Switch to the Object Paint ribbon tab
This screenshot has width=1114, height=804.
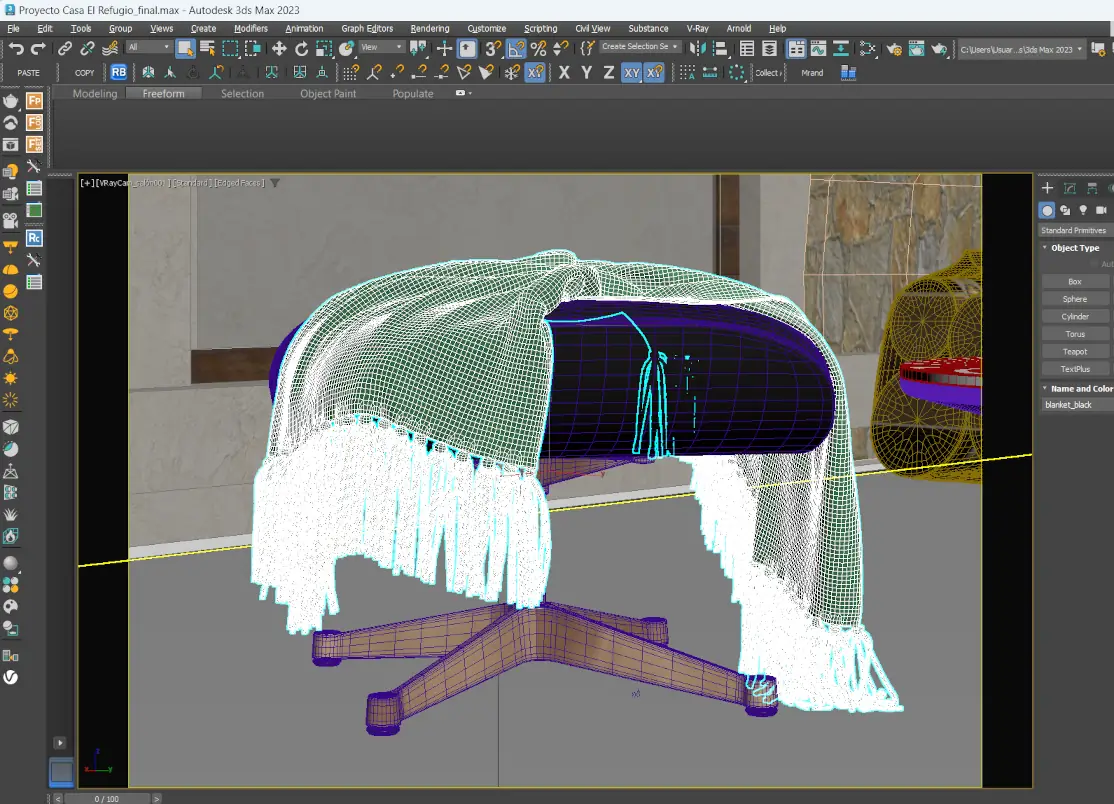[x=328, y=94]
